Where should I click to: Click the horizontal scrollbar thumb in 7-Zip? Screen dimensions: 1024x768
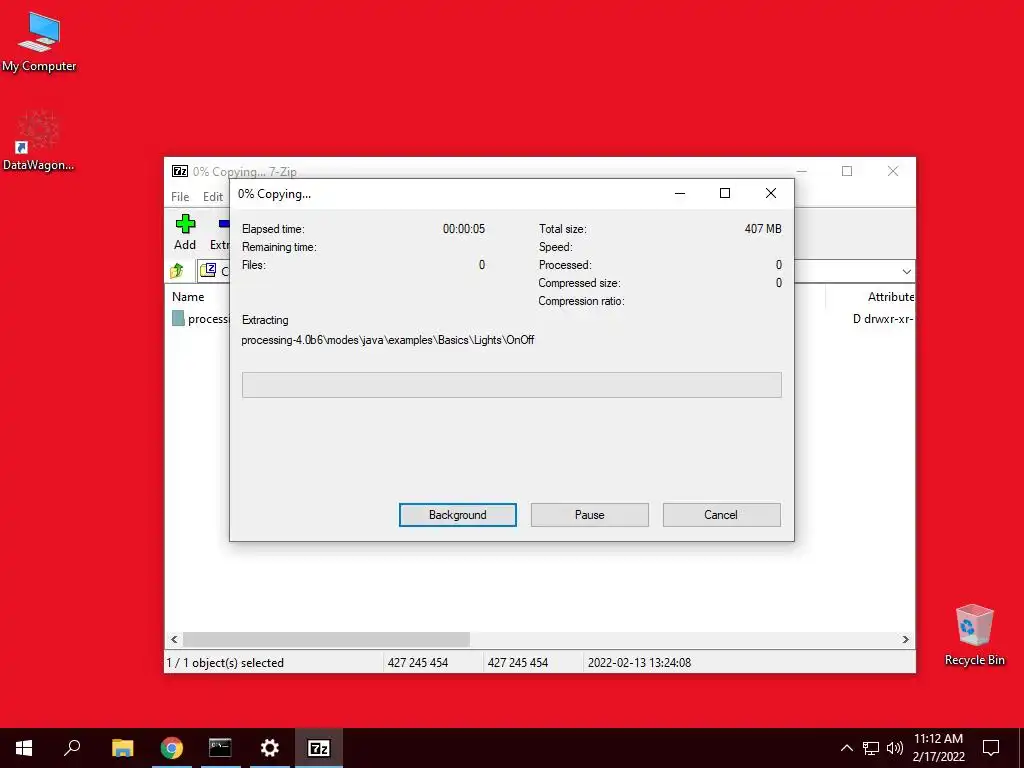coord(326,639)
